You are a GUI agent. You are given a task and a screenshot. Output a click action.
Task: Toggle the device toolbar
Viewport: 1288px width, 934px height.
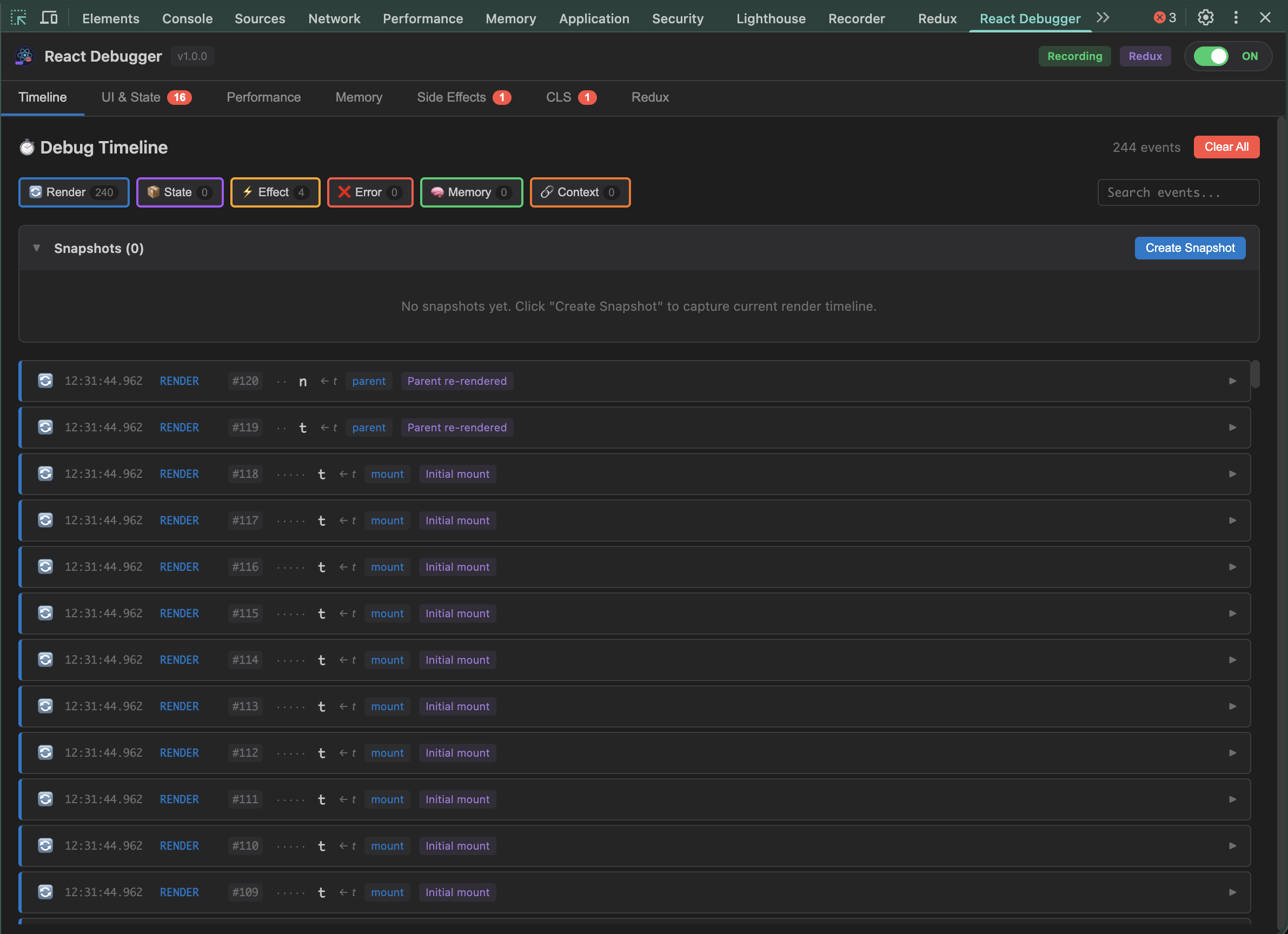[49, 17]
